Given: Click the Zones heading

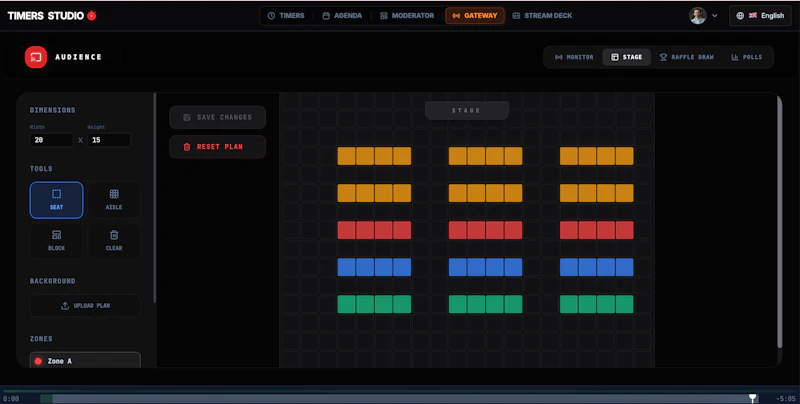Looking at the screenshot, I should click(x=41, y=339).
